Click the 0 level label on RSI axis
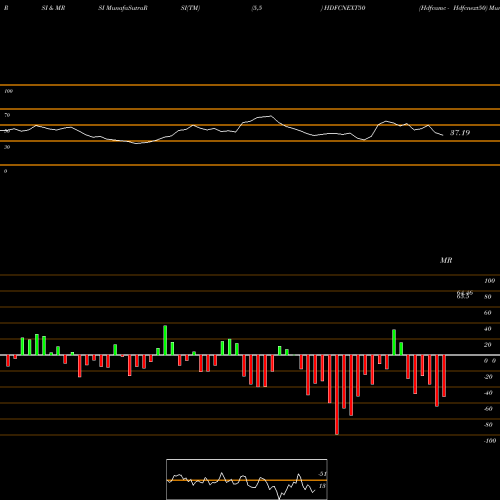Viewport: 500px width, 500px height. click(5, 171)
